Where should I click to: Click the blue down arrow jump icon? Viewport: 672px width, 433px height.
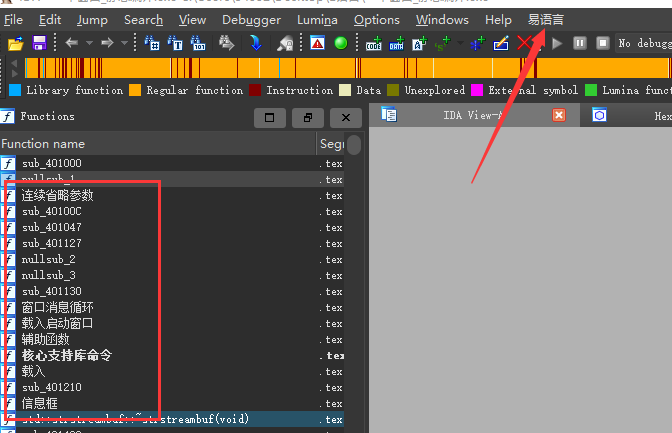[255, 43]
